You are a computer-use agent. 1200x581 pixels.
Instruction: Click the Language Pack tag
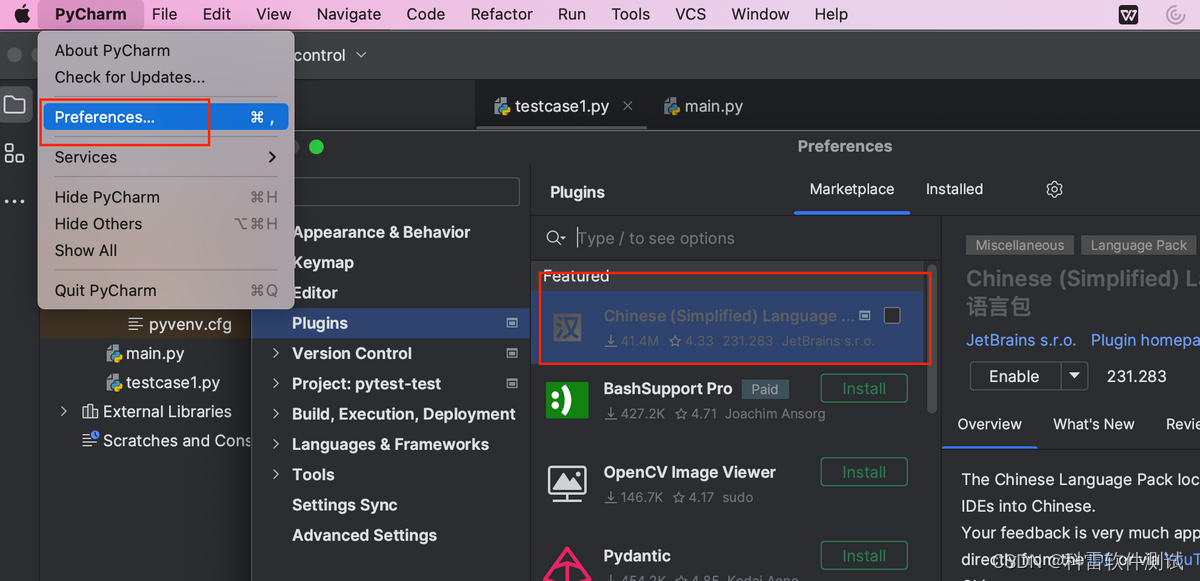pos(1138,245)
